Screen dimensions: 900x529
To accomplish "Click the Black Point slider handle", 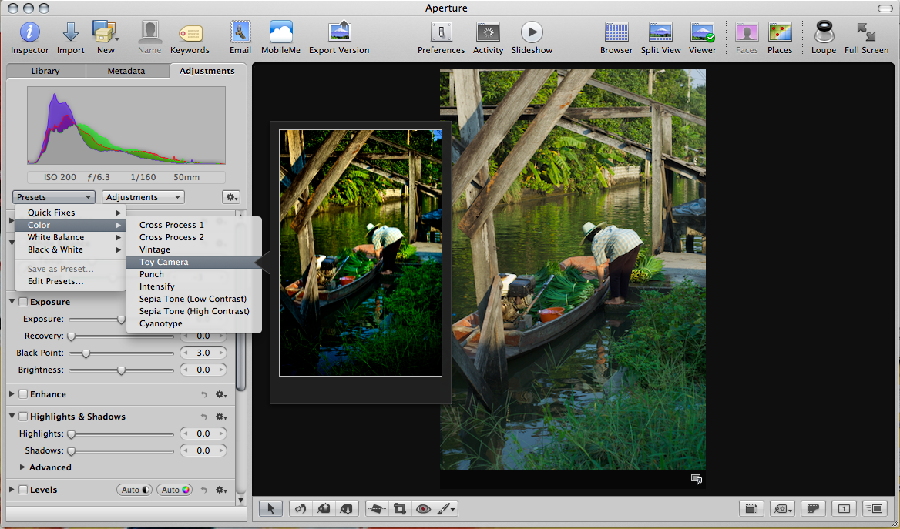I will pos(86,353).
